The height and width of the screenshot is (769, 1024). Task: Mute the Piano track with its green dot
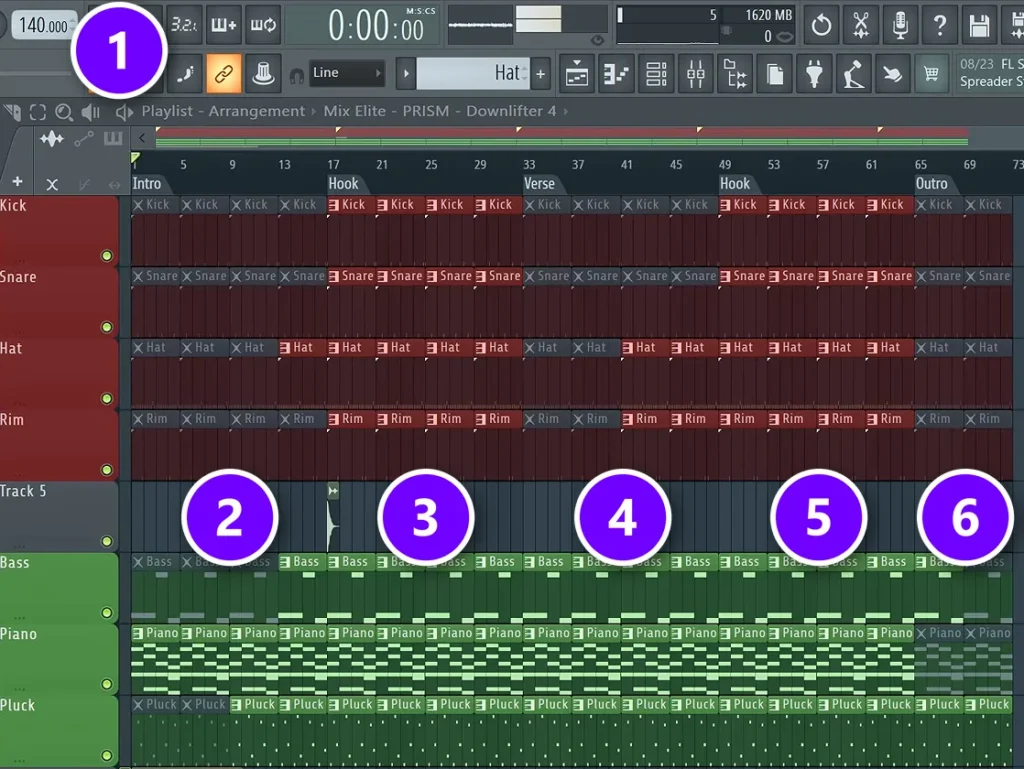tap(106, 684)
